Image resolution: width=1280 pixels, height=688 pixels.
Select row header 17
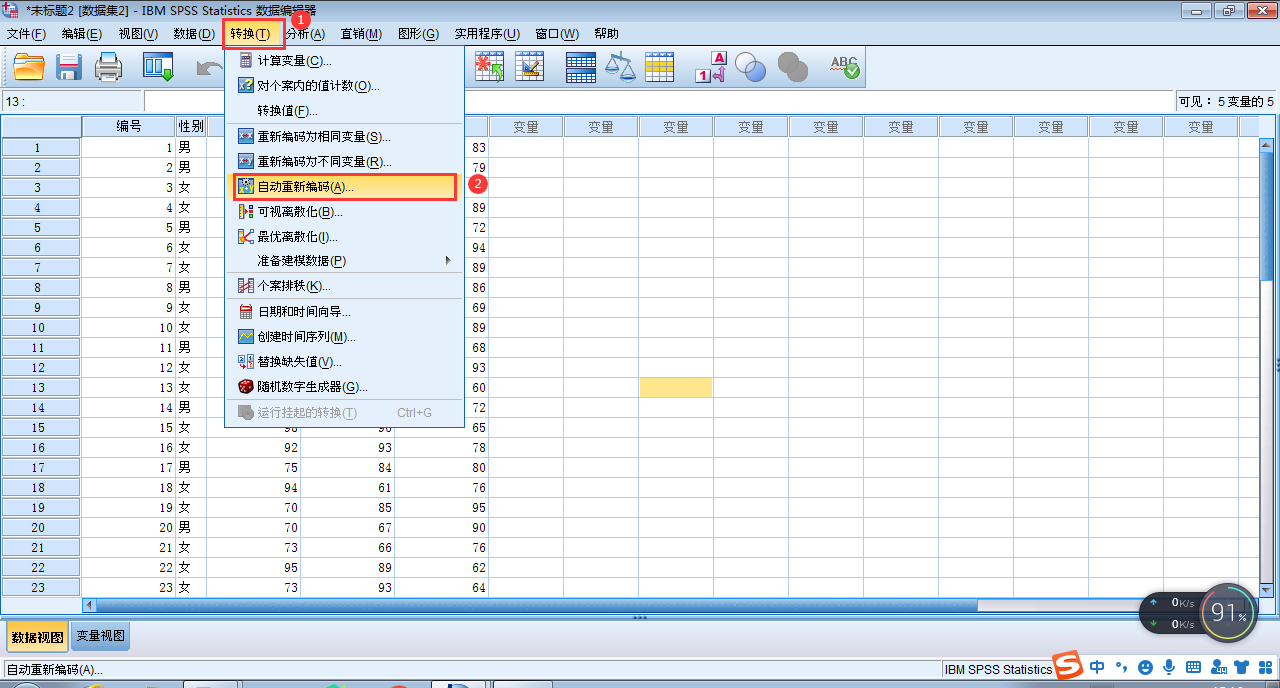pos(41,467)
